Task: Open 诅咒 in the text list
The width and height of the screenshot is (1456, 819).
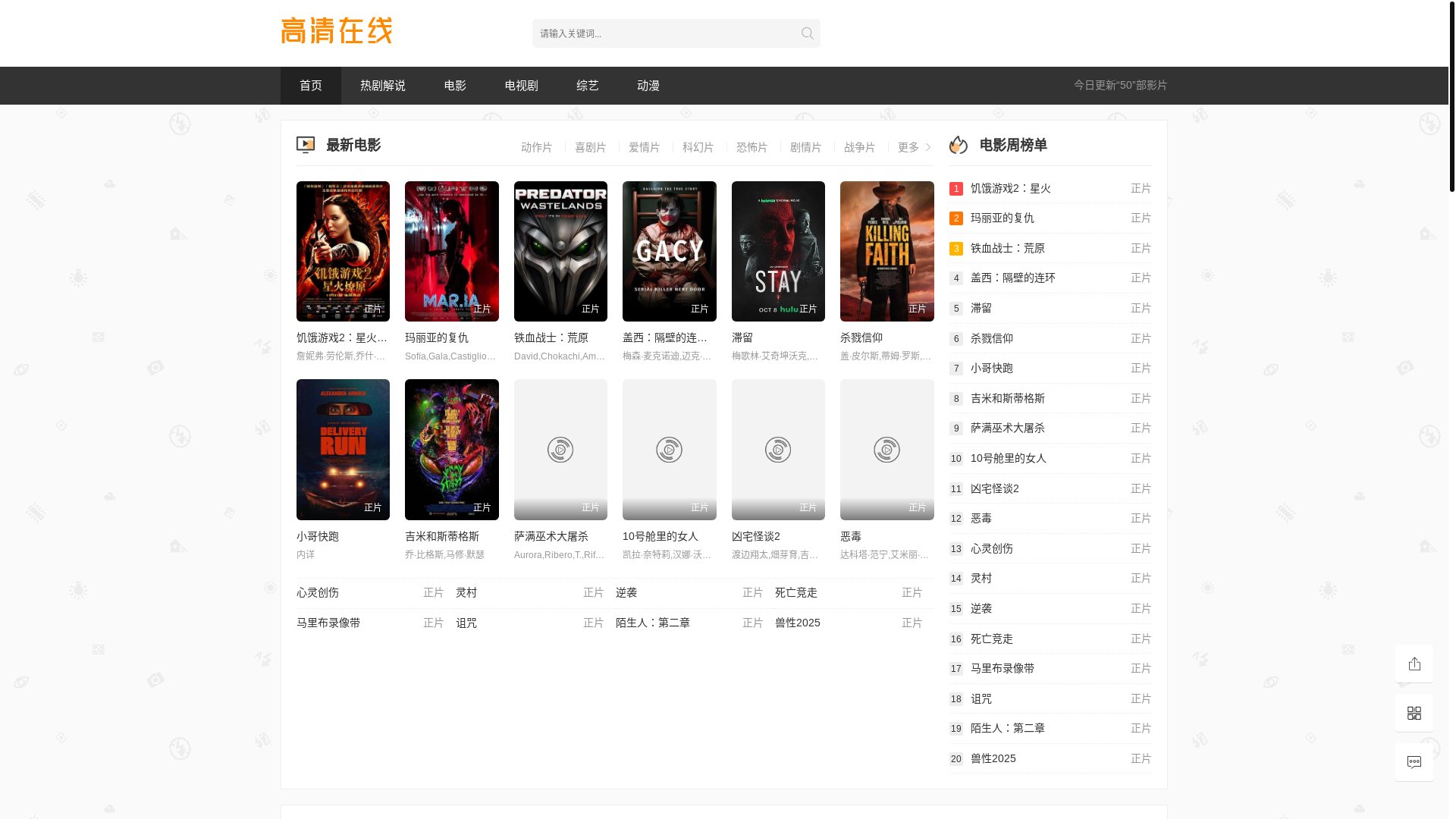Action: (466, 623)
